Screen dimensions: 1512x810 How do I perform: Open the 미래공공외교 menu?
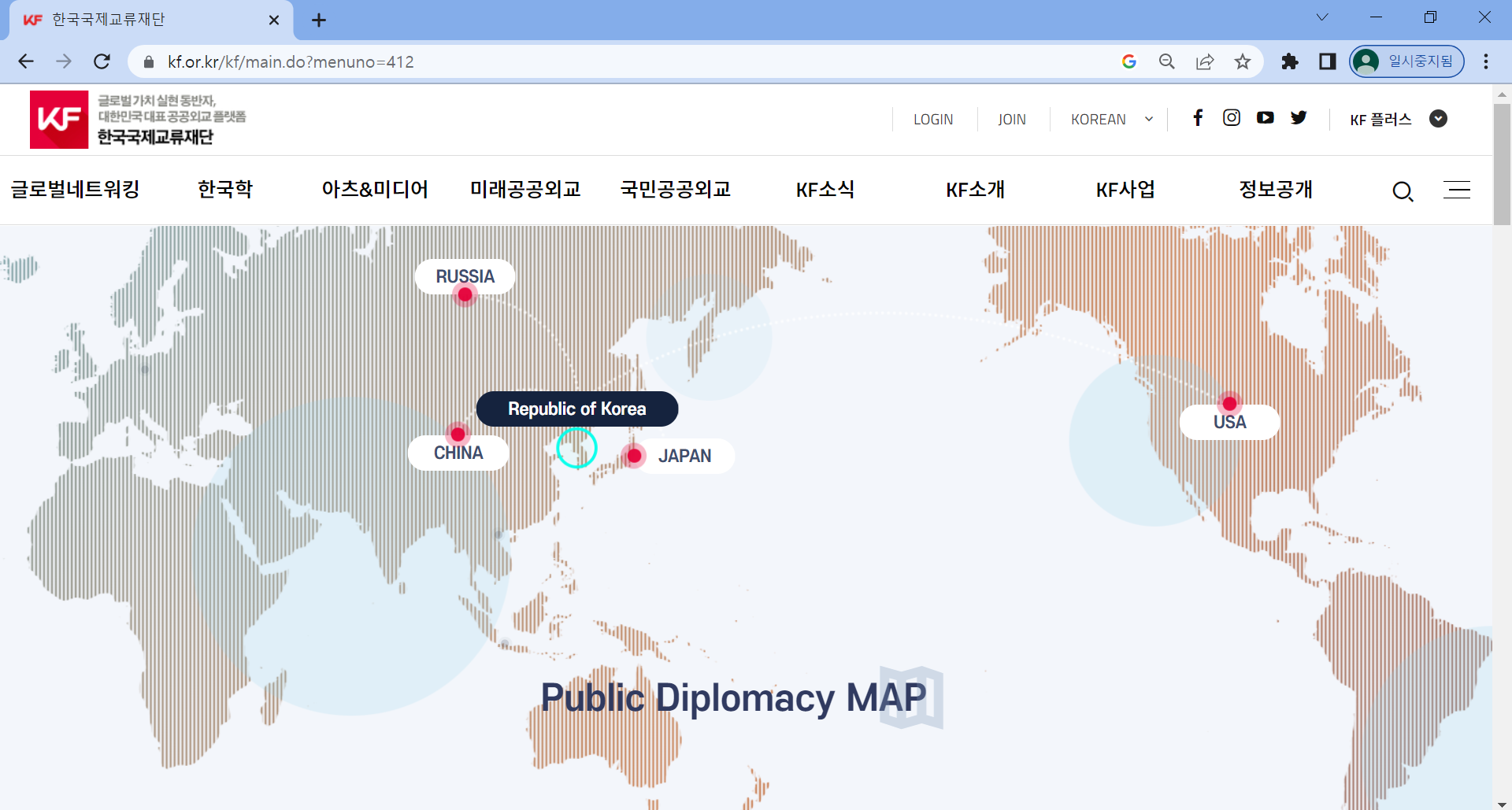pos(525,190)
